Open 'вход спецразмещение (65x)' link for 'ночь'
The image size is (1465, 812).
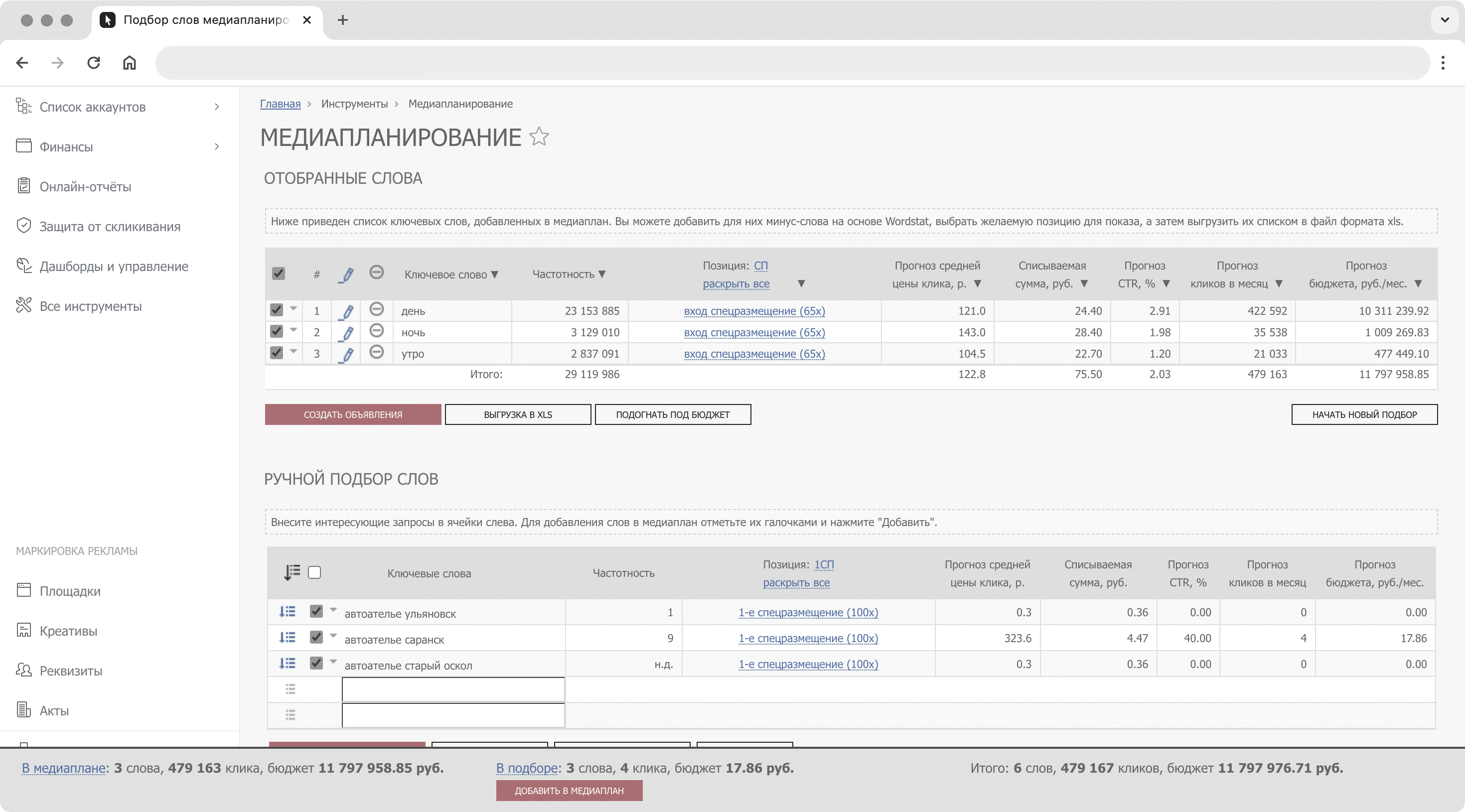(754, 333)
